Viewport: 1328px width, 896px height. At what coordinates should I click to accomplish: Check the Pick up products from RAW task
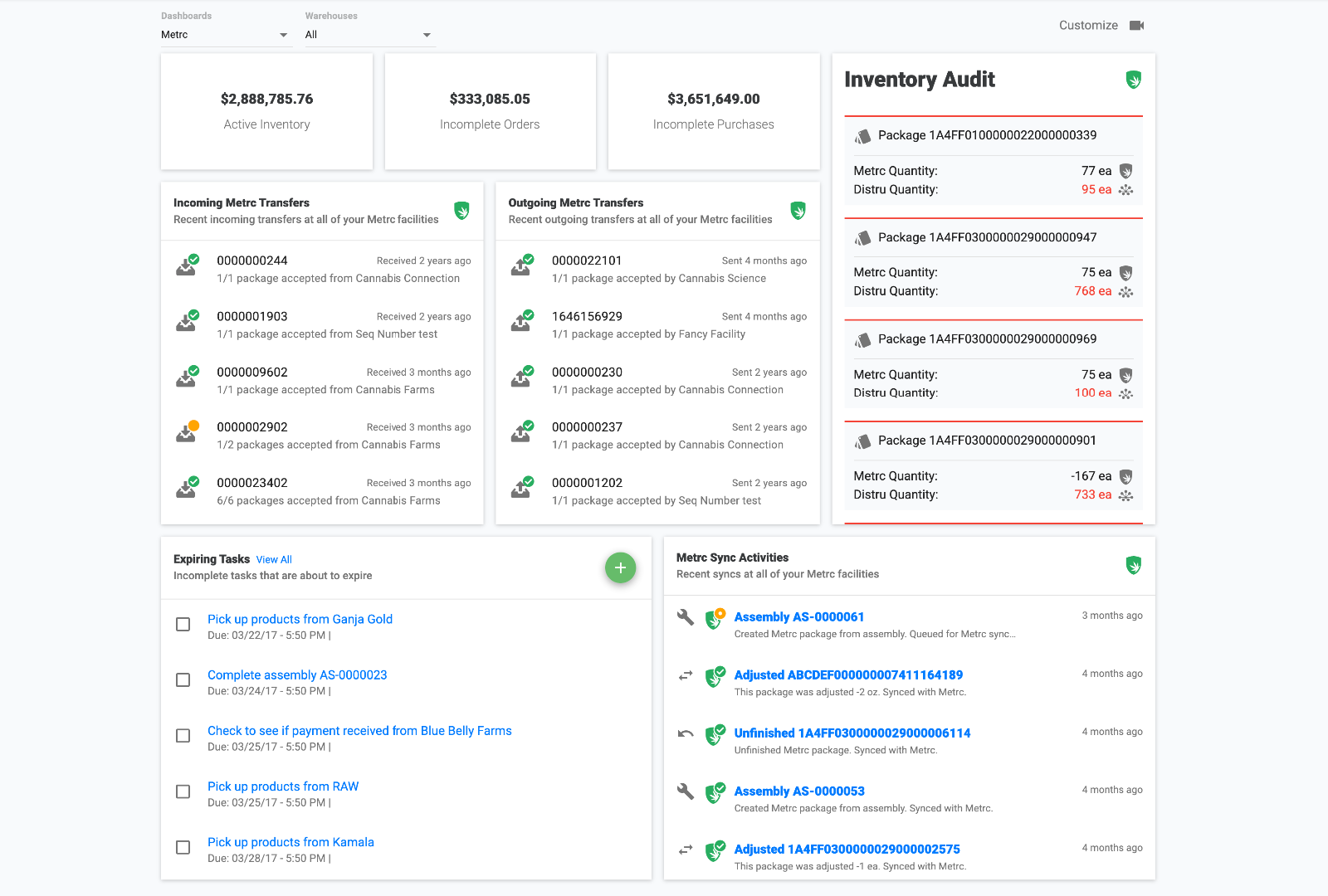tap(183, 792)
